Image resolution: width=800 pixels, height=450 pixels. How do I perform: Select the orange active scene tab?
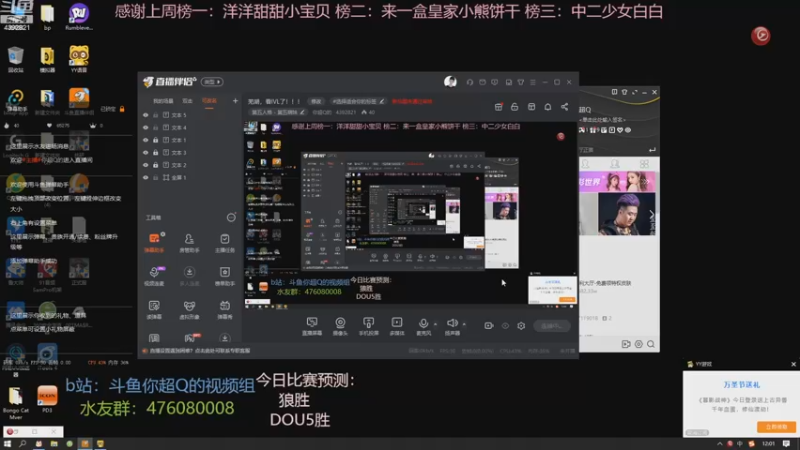pos(209,101)
